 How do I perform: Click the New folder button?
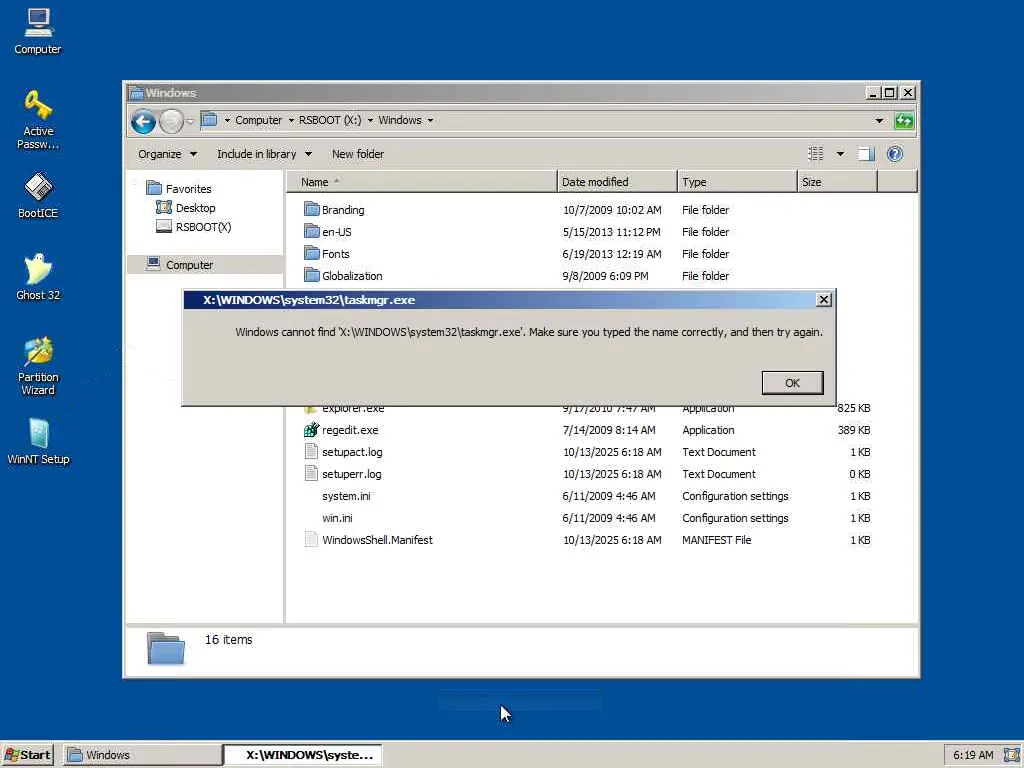(357, 154)
